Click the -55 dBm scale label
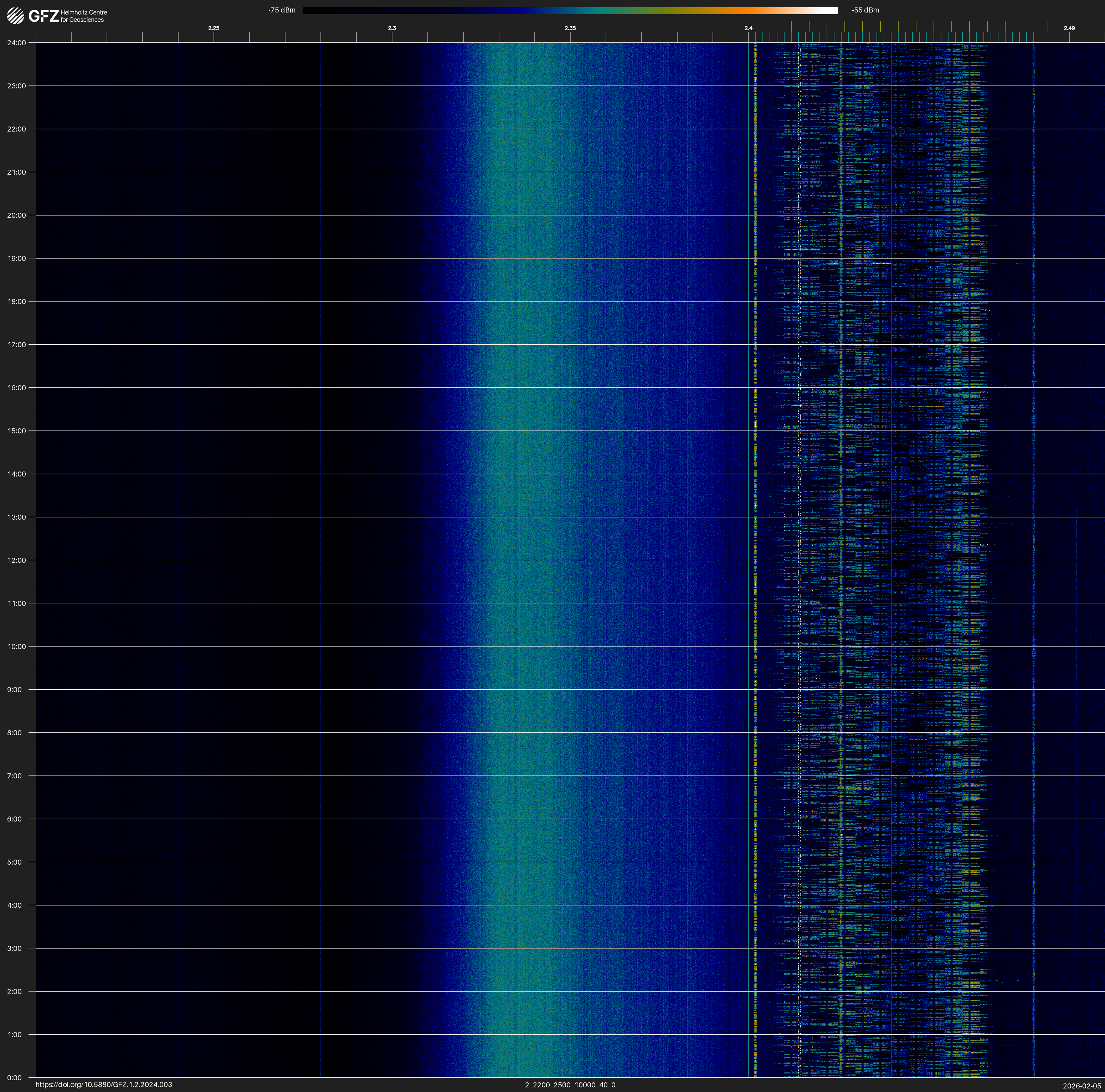The image size is (1105, 1092). [x=865, y=10]
